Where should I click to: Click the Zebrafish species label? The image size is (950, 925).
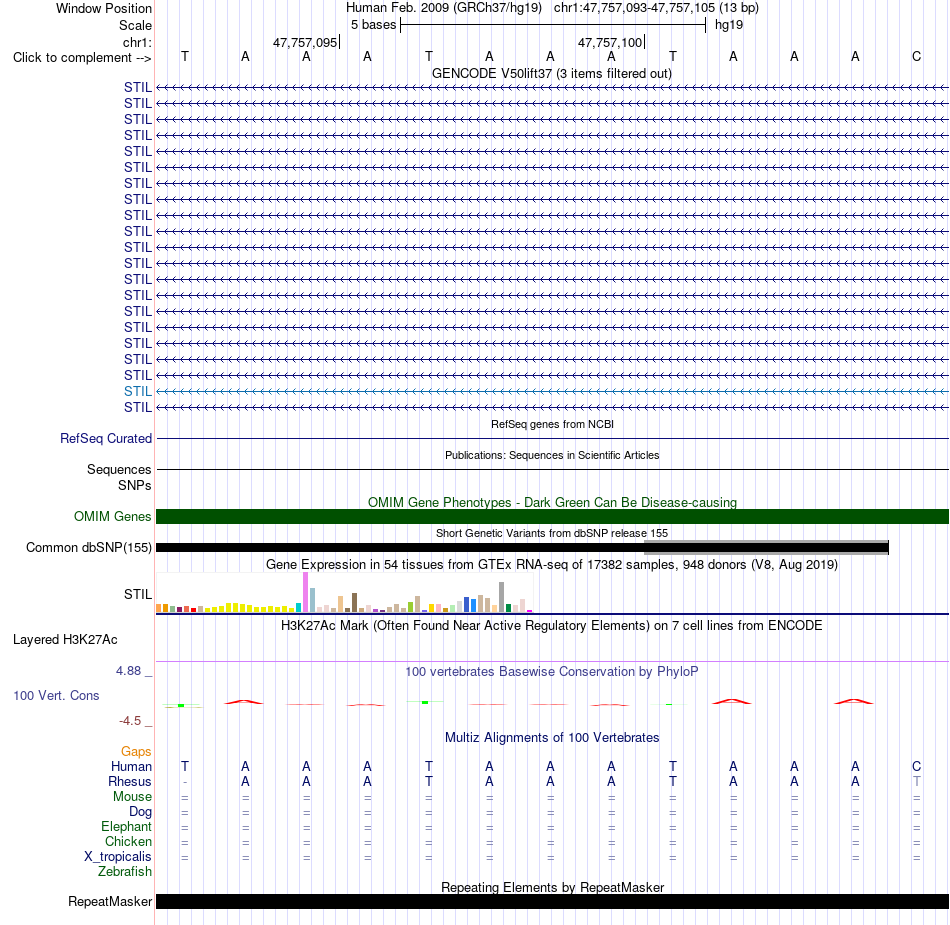pyautogui.click(x=125, y=871)
